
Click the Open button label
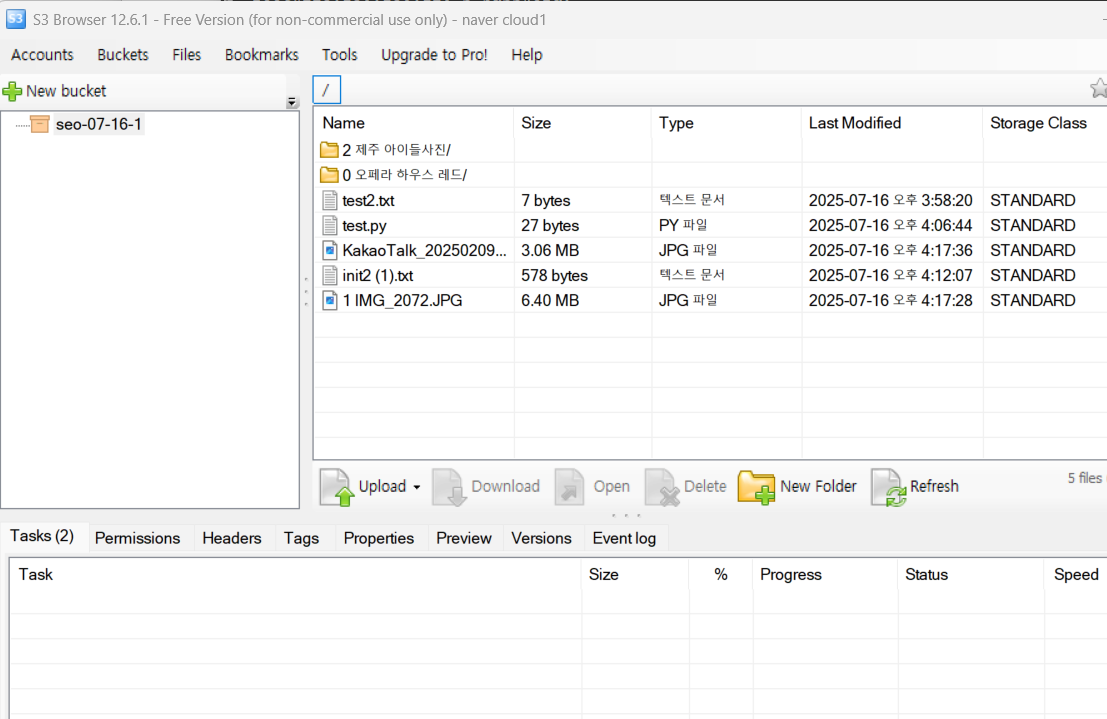pyautogui.click(x=611, y=487)
